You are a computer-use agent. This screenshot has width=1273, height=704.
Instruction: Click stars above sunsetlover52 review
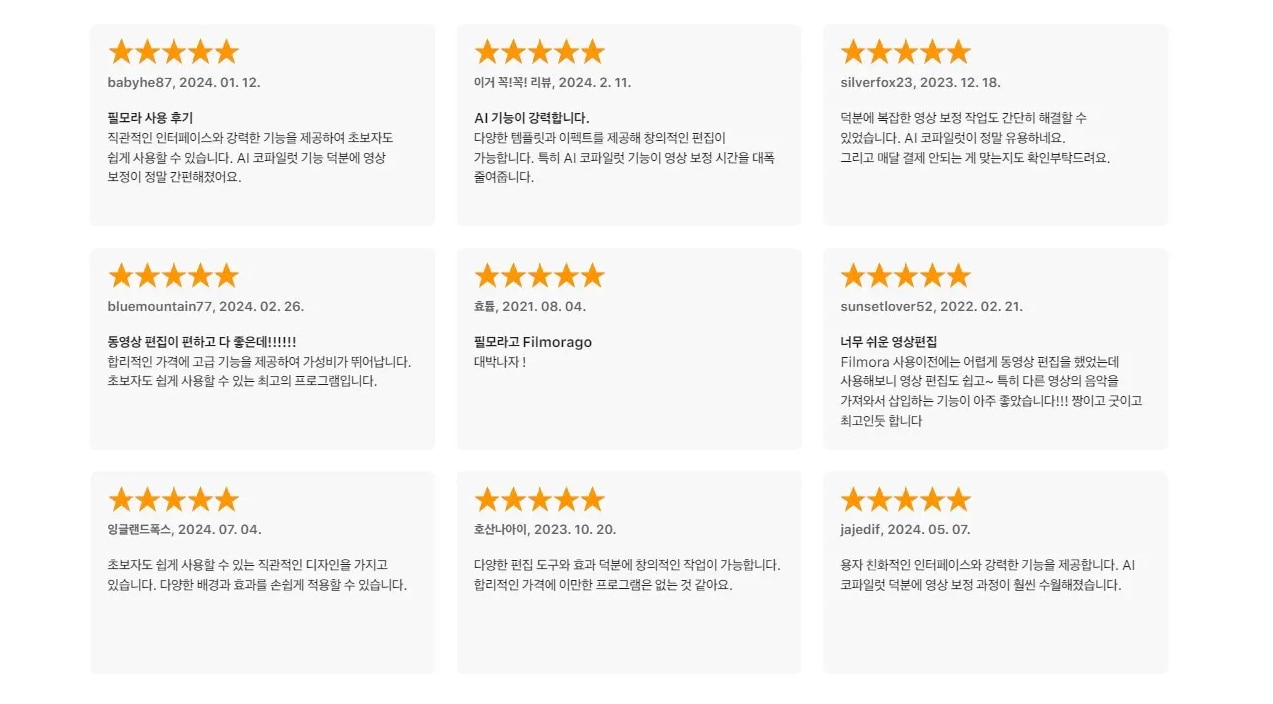906,276
